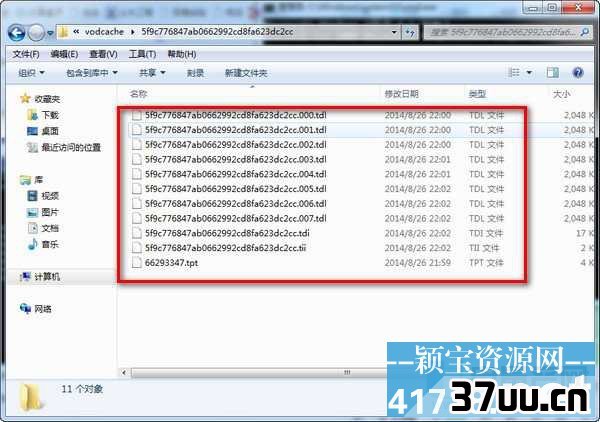Sort by the 名称 column header
The image size is (600, 422).
pos(138,94)
